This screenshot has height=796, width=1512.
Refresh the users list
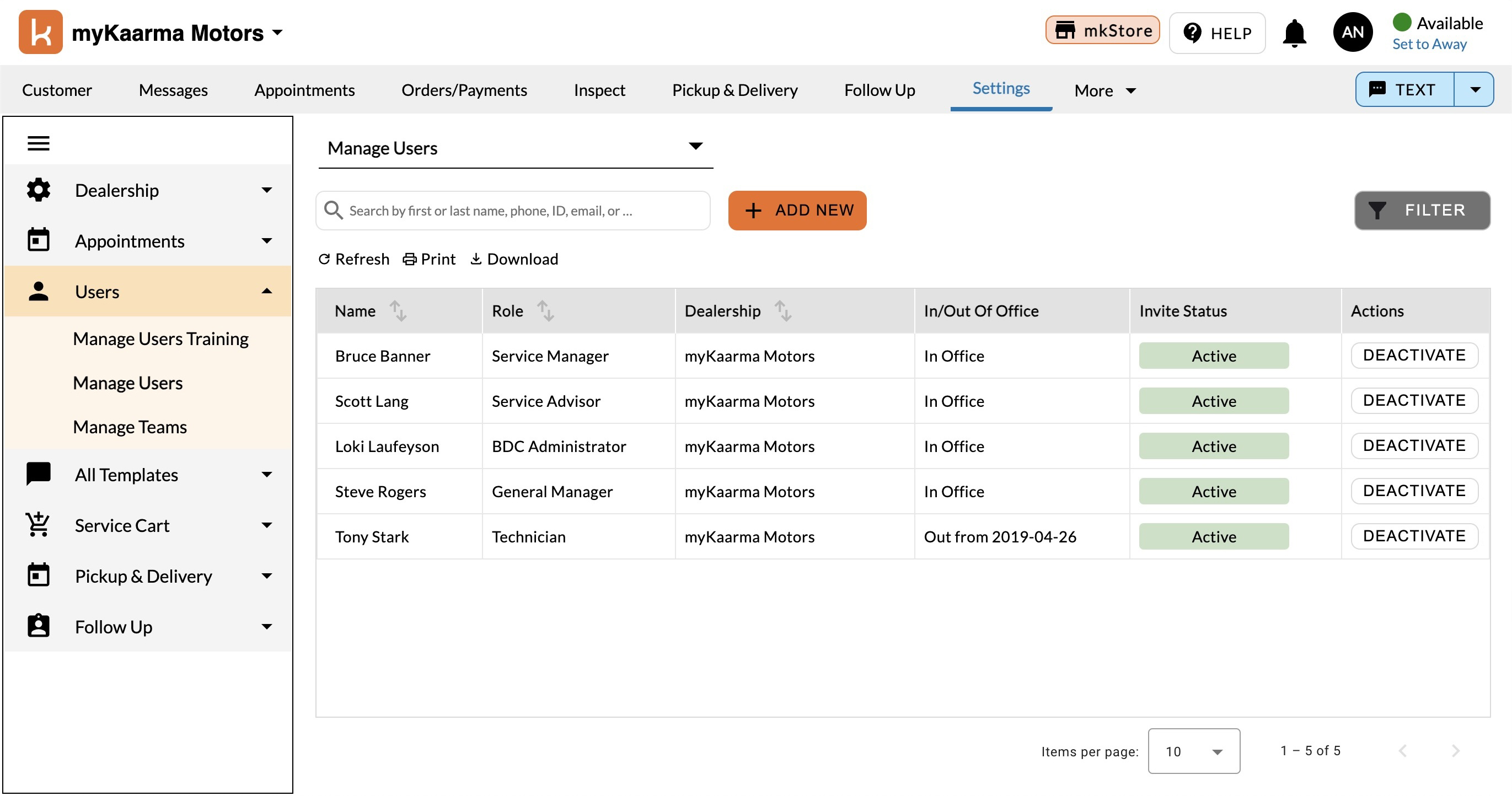(353, 259)
